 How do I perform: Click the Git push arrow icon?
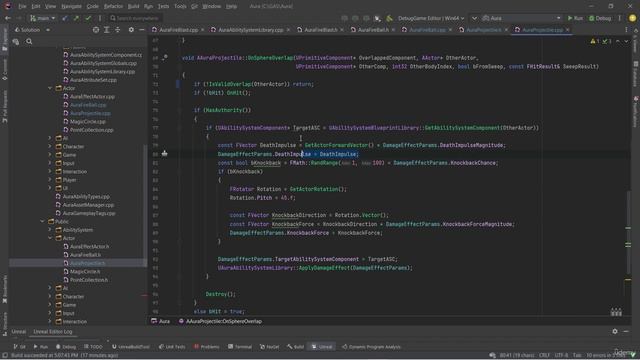(x=76, y=18)
